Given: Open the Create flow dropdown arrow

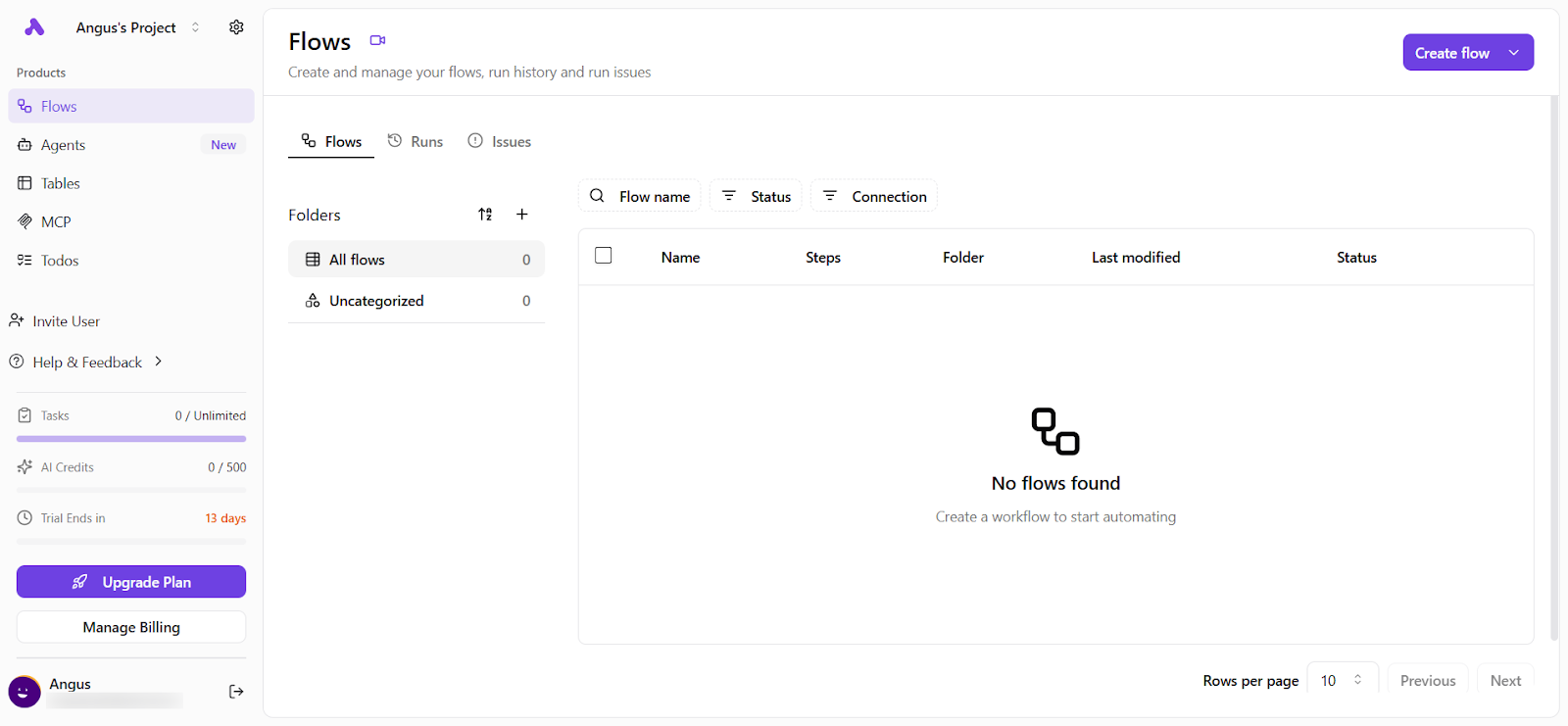Looking at the screenshot, I should (1514, 53).
